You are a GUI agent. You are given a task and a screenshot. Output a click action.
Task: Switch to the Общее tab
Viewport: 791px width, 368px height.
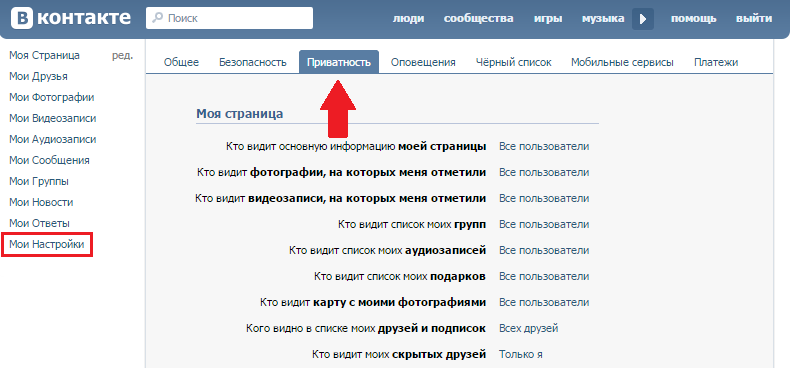(182, 62)
